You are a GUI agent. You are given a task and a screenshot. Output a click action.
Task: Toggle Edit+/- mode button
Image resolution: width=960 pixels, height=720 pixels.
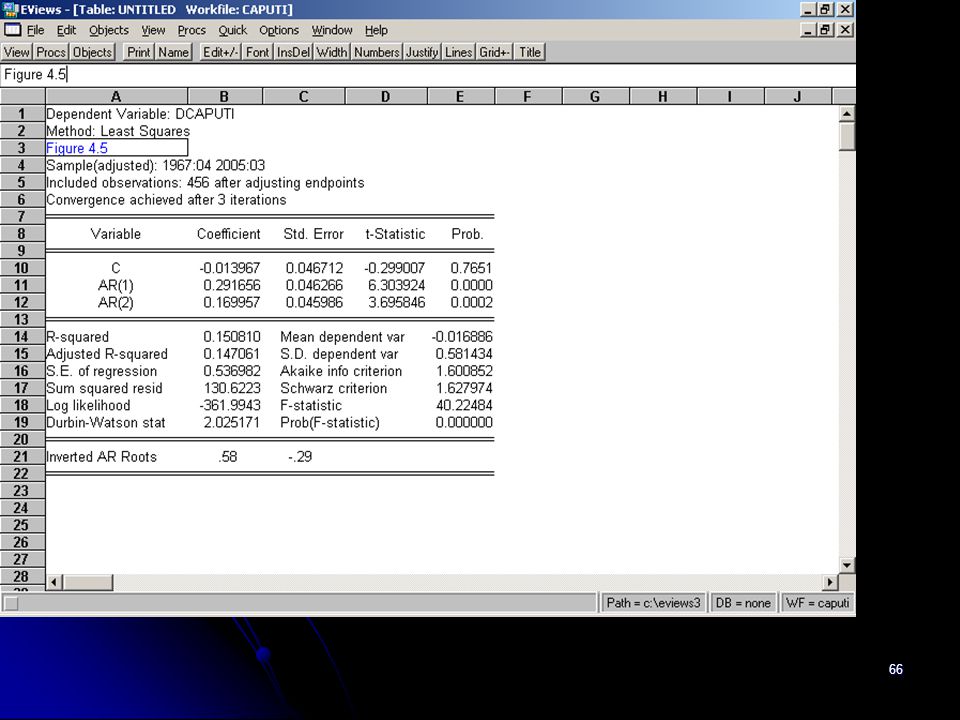pyautogui.click(x=220, y=52)
